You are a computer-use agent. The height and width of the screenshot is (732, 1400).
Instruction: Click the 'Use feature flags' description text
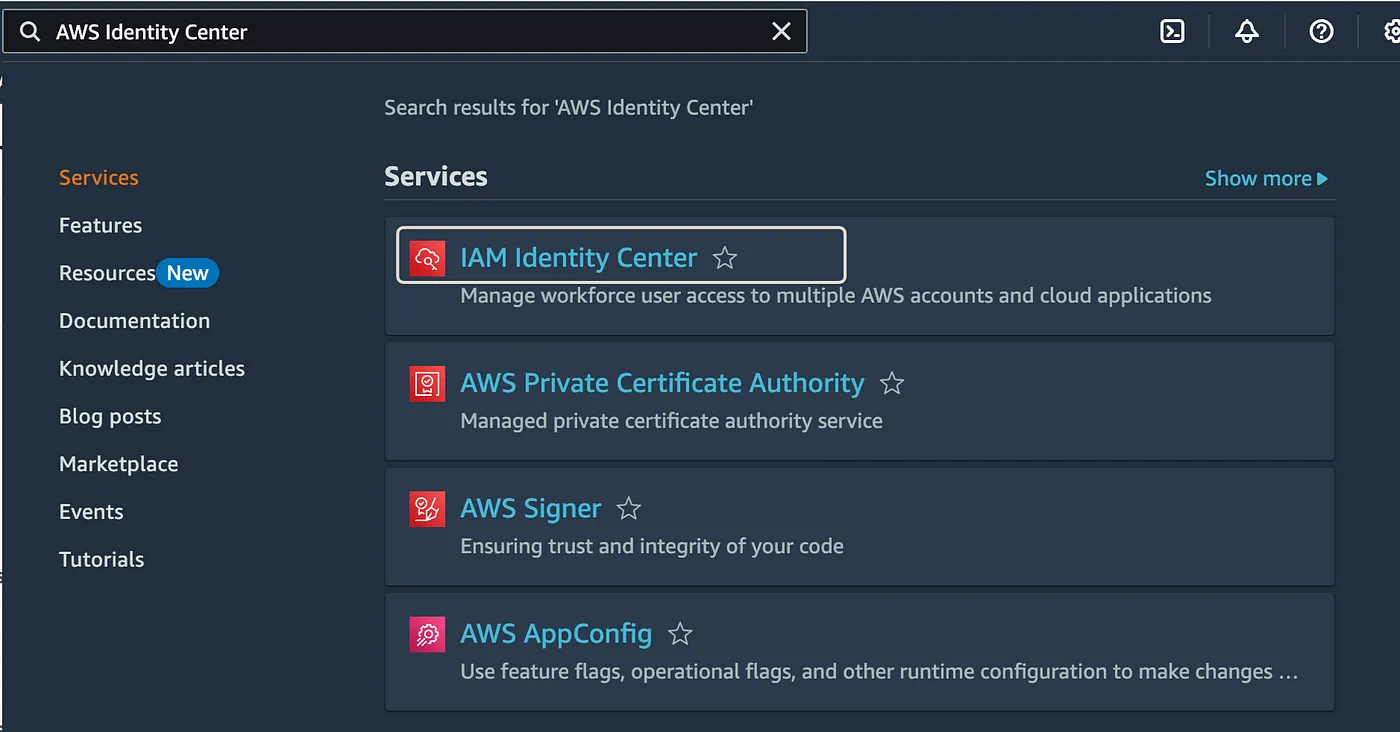[x=879, y=672]
